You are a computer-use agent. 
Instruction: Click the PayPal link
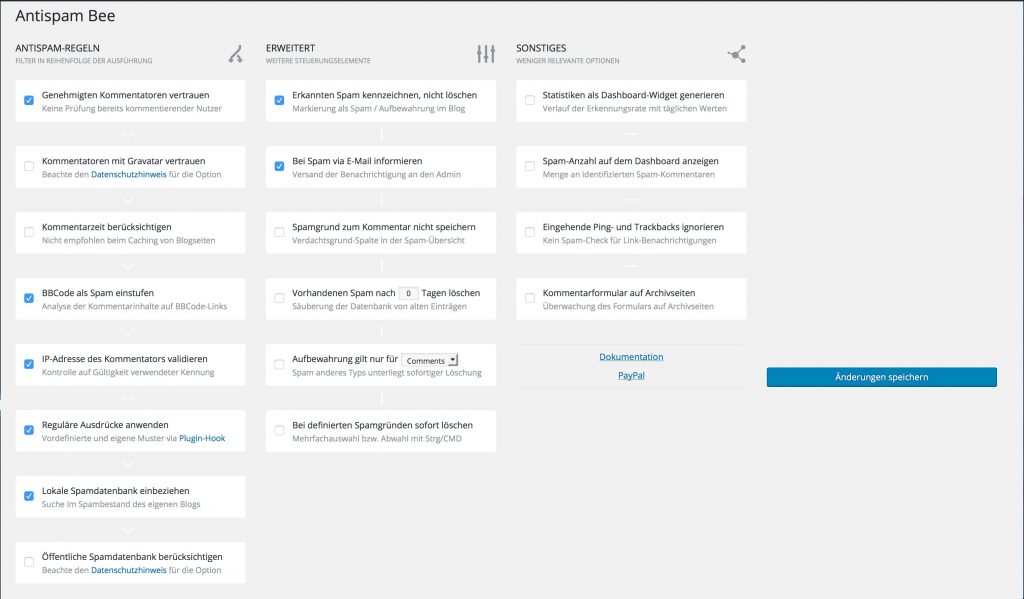coord(631,377)
